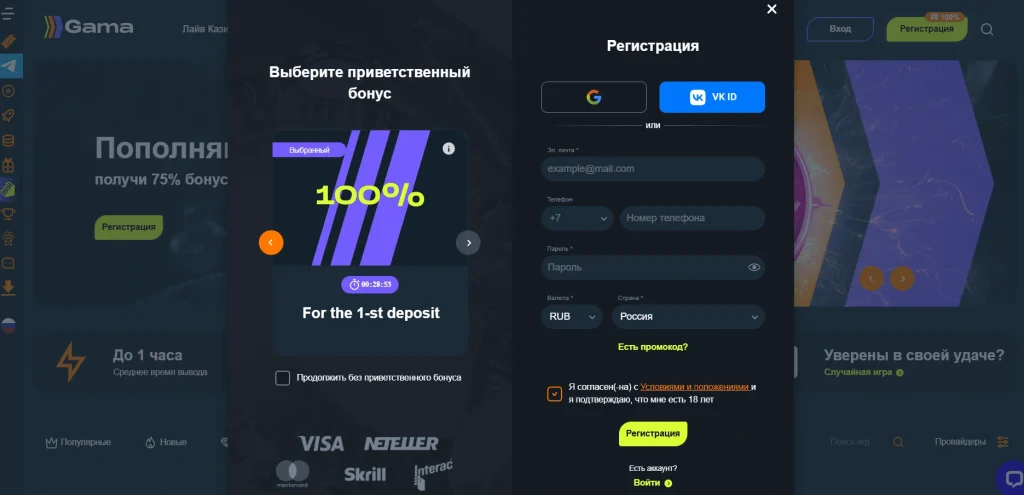Expand the +7 phone code dropdown
This screenshot has width=1024, height=495.
point(577,218)
